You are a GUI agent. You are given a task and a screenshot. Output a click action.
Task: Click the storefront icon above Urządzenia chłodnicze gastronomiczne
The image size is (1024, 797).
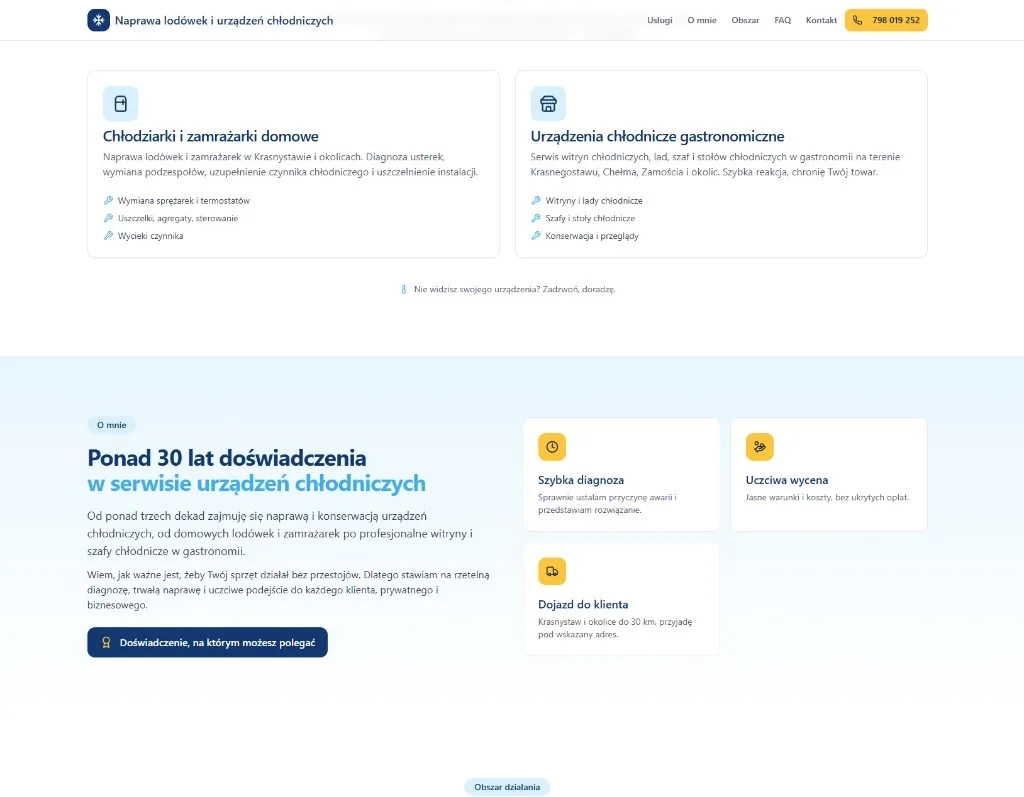tap(548, 103)
